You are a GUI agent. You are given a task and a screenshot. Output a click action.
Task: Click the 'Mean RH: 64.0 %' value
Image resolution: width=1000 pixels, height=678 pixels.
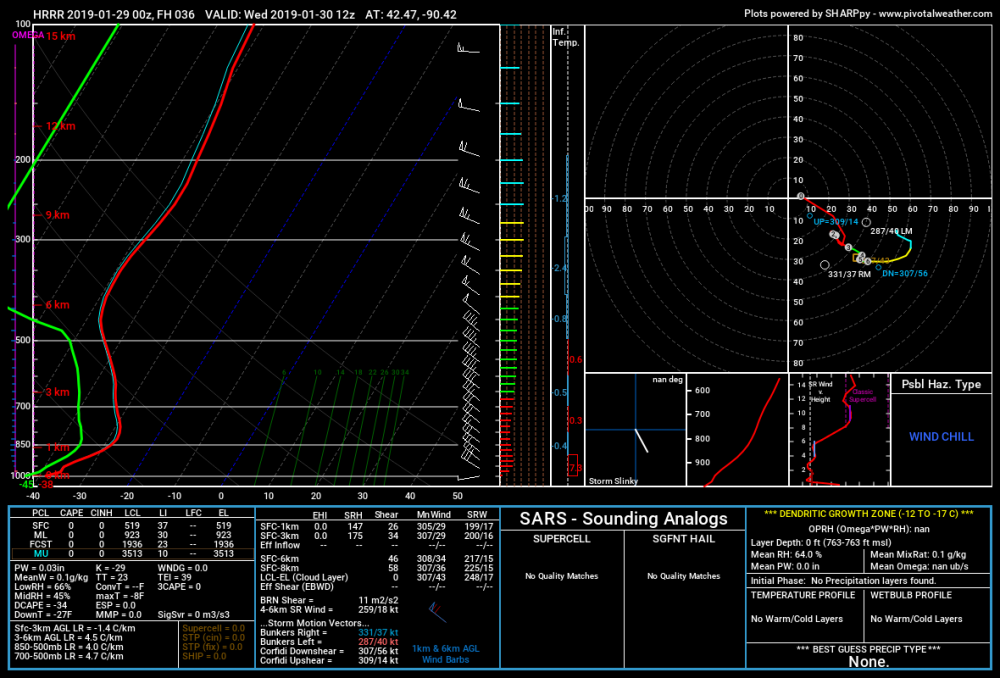786,554
